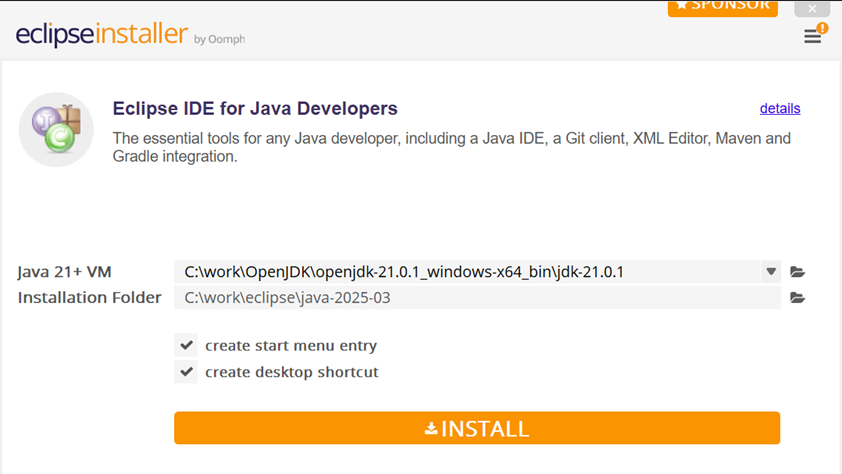Click the Java 21+ VM label

64,272
